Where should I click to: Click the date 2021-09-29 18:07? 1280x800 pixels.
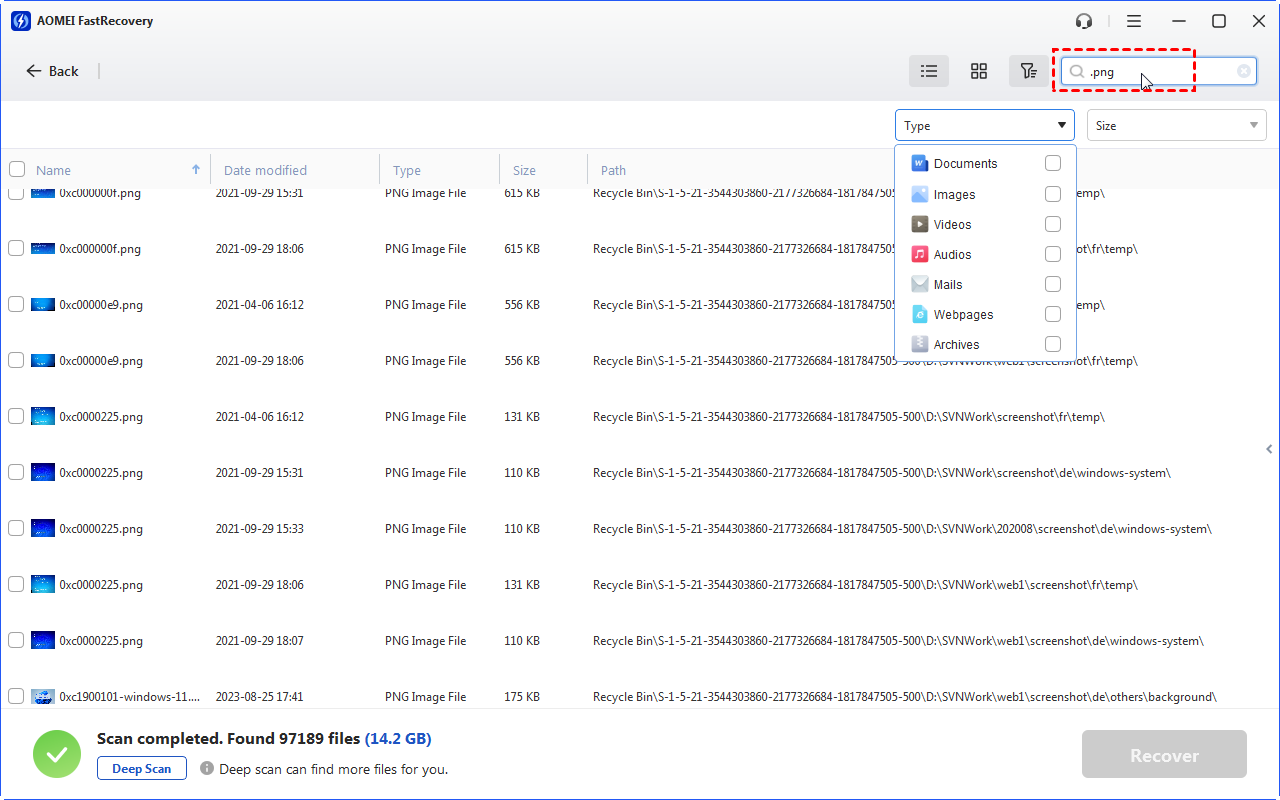click(x=259, y=641)
